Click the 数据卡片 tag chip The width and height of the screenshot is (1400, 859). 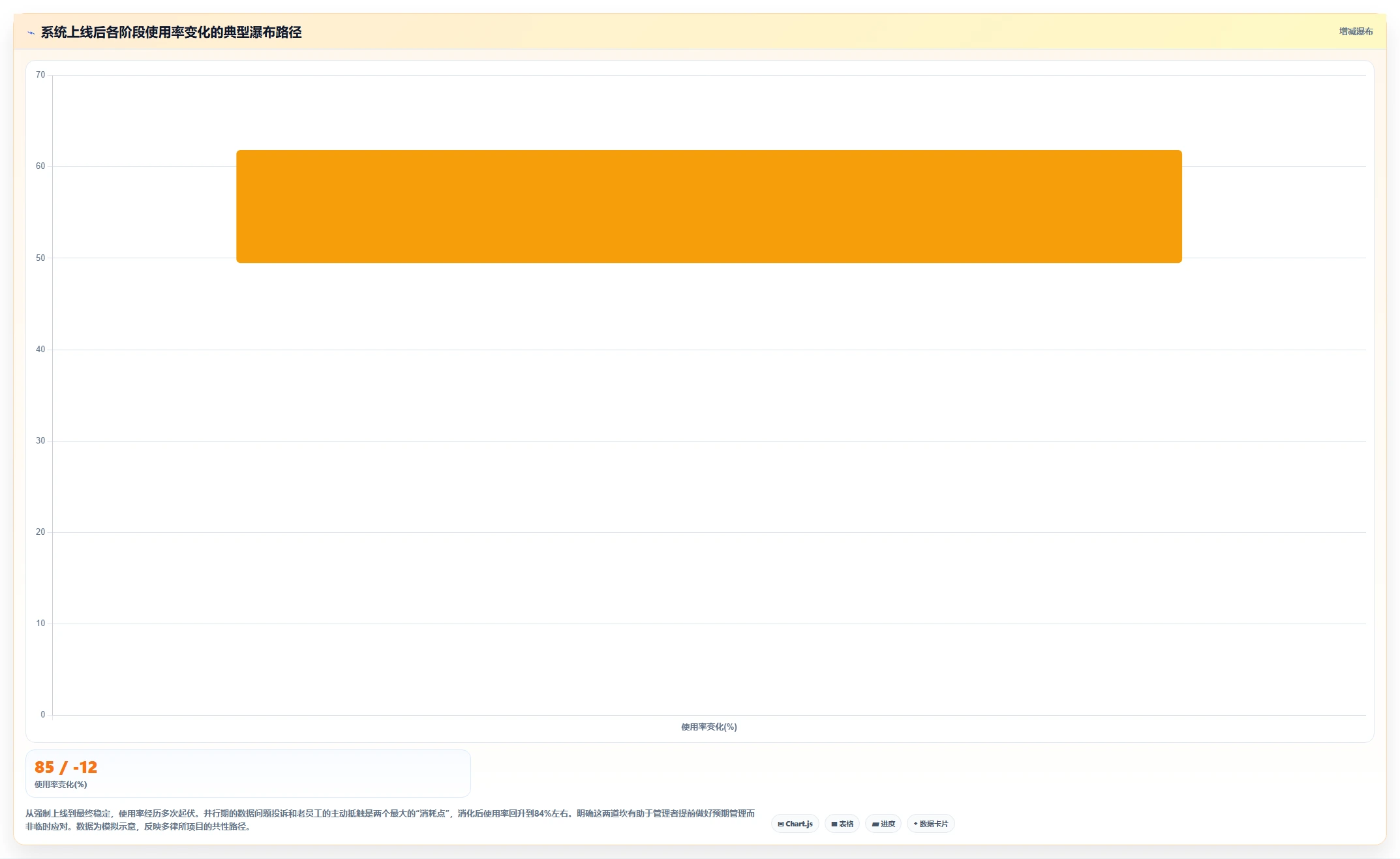point(930,824)
